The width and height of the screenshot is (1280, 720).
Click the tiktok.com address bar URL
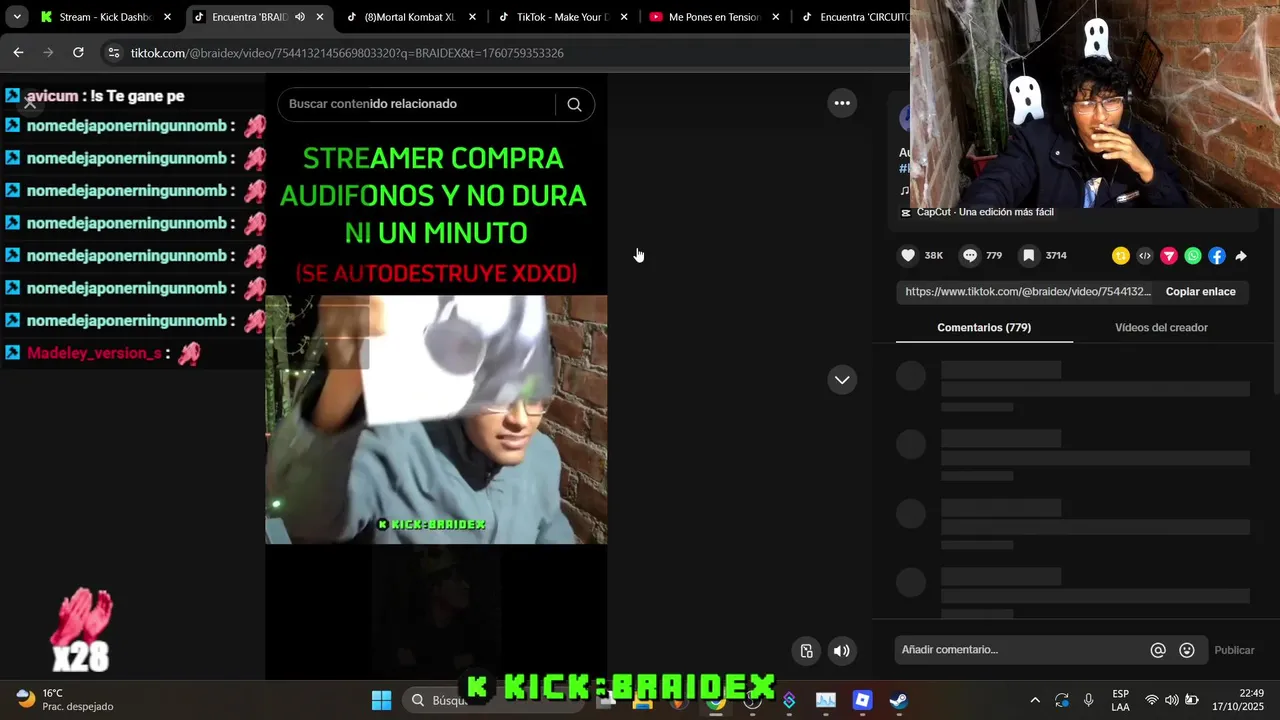[347, 53]
